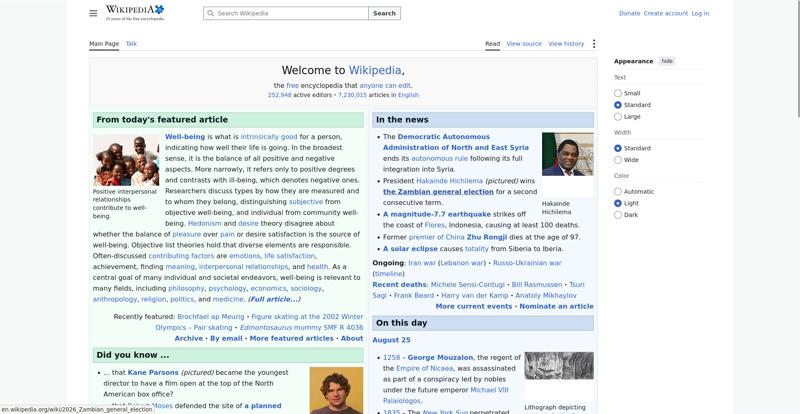Open the View source tab
The image size is (800, 414).
[x=524, y=44]
